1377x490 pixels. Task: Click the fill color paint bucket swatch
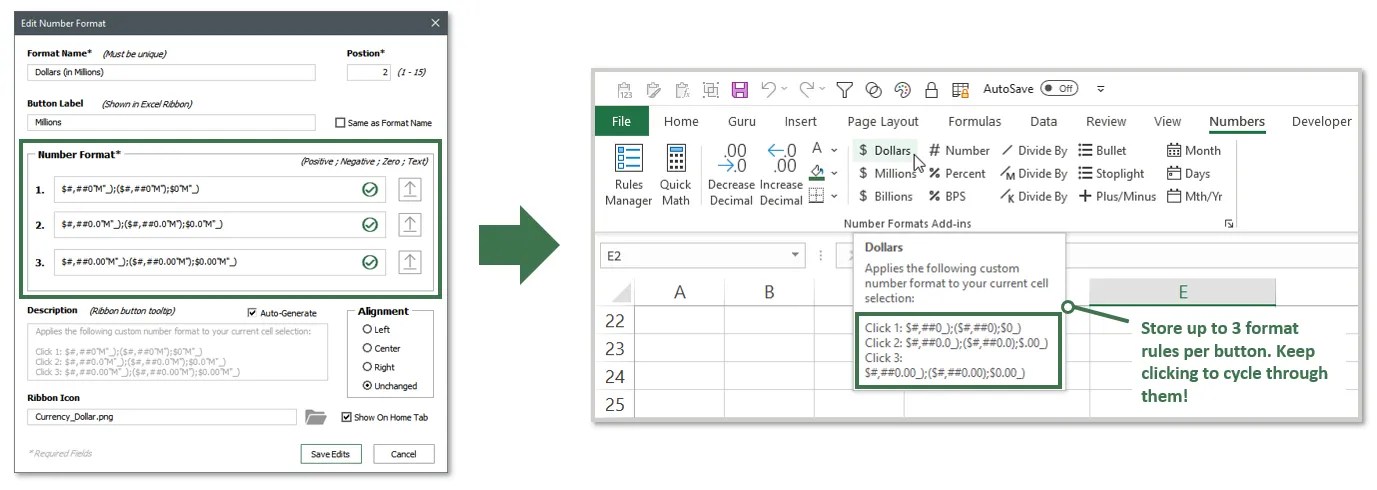pyautogui.click(x=817, y=173)
